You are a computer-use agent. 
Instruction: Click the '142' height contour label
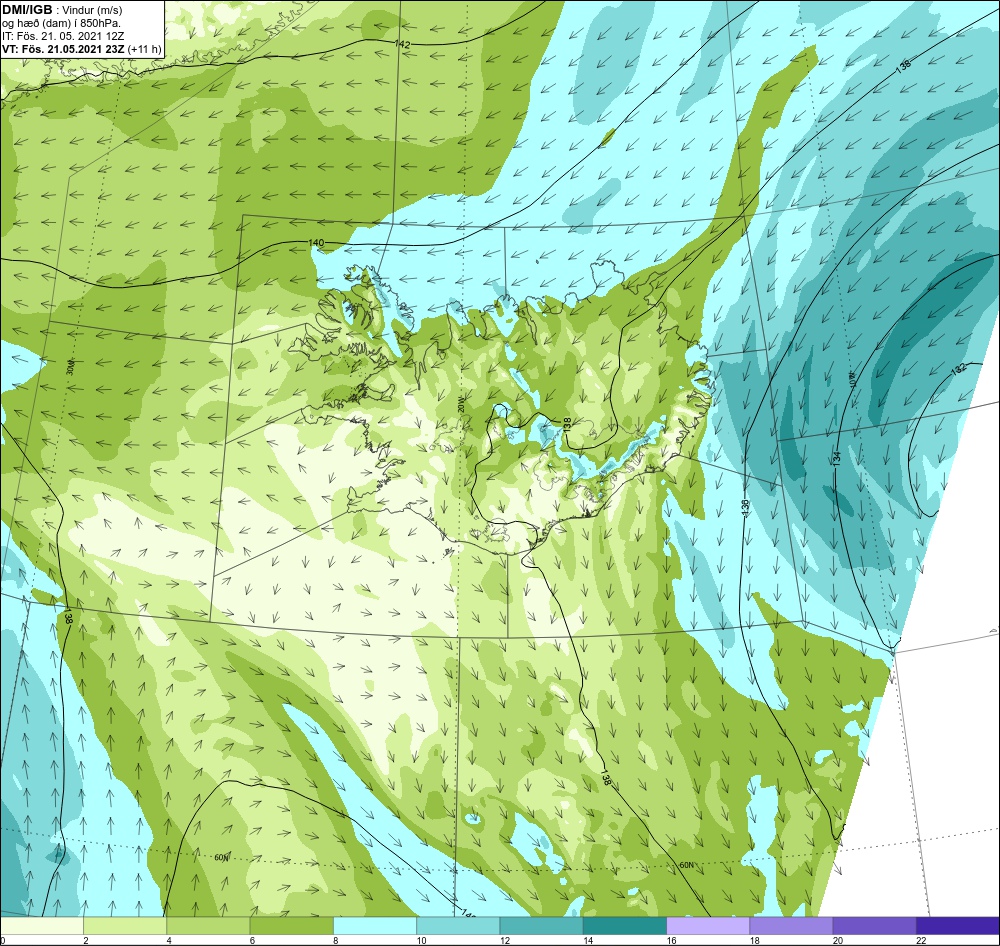[402, 45]
